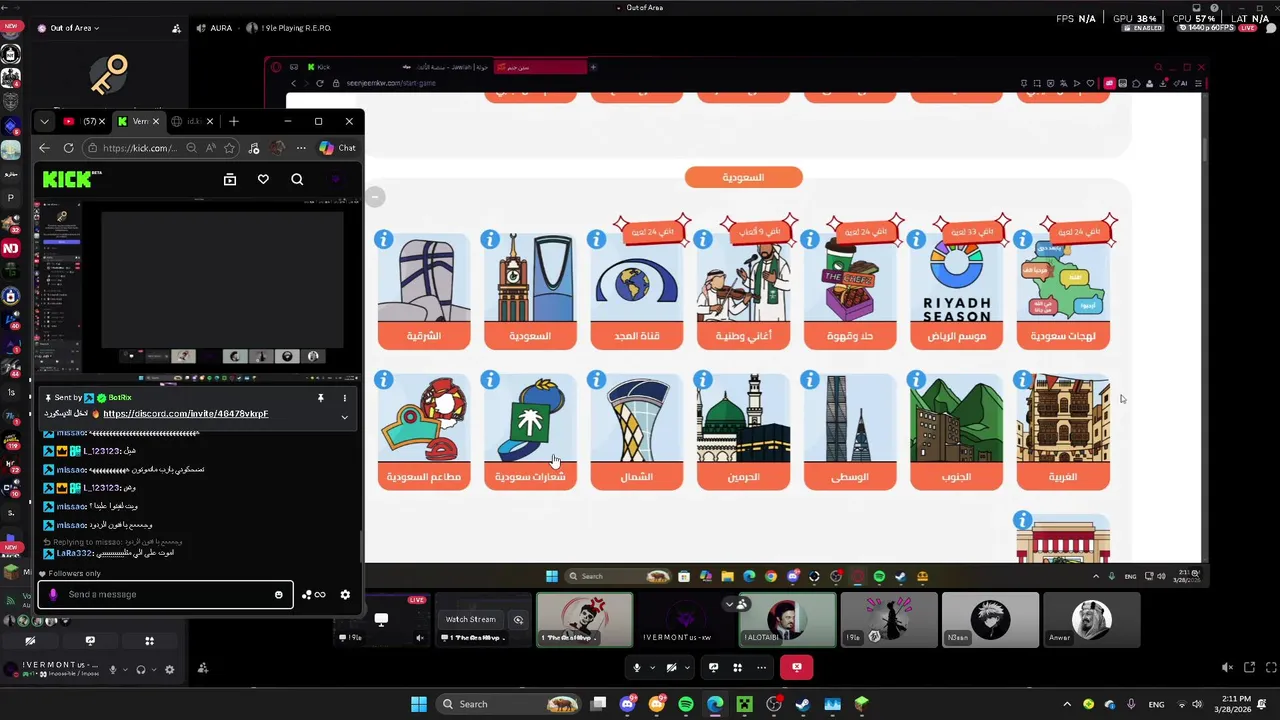Open Spotify from the taskbar
Screen dimensions: 1280x720
(686, 704)
